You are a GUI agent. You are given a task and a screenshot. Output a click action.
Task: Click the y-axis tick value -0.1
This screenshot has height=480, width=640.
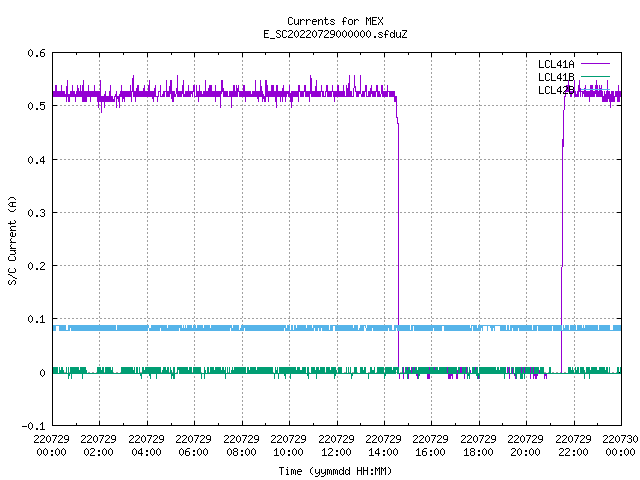33,426
